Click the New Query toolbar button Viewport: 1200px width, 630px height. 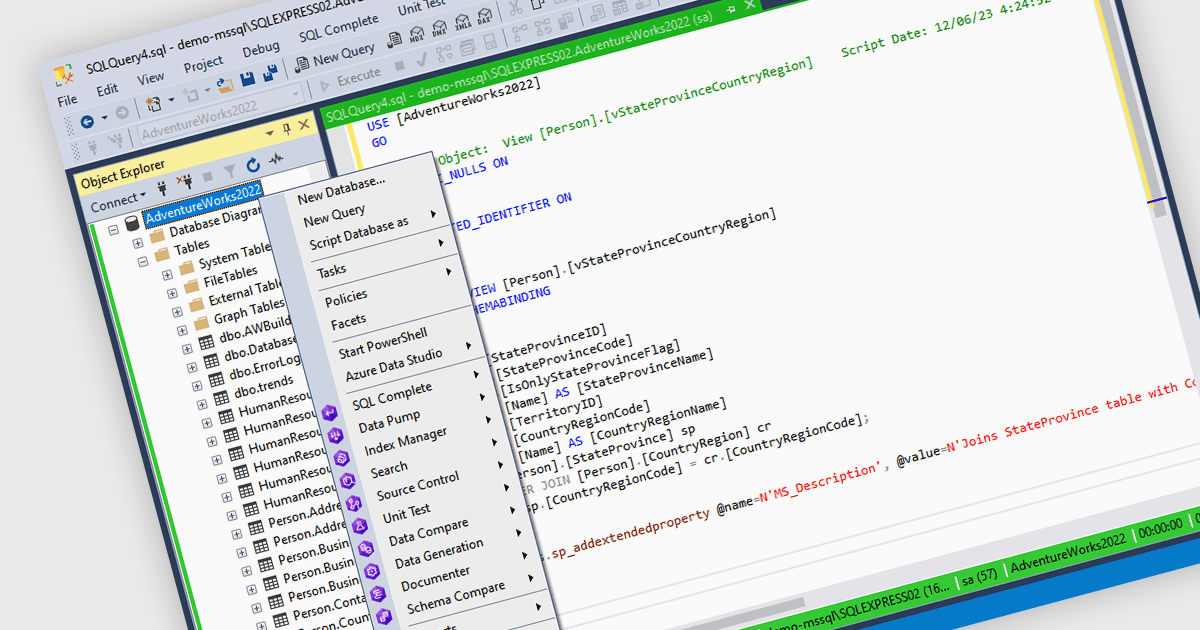tap(335, 57)
